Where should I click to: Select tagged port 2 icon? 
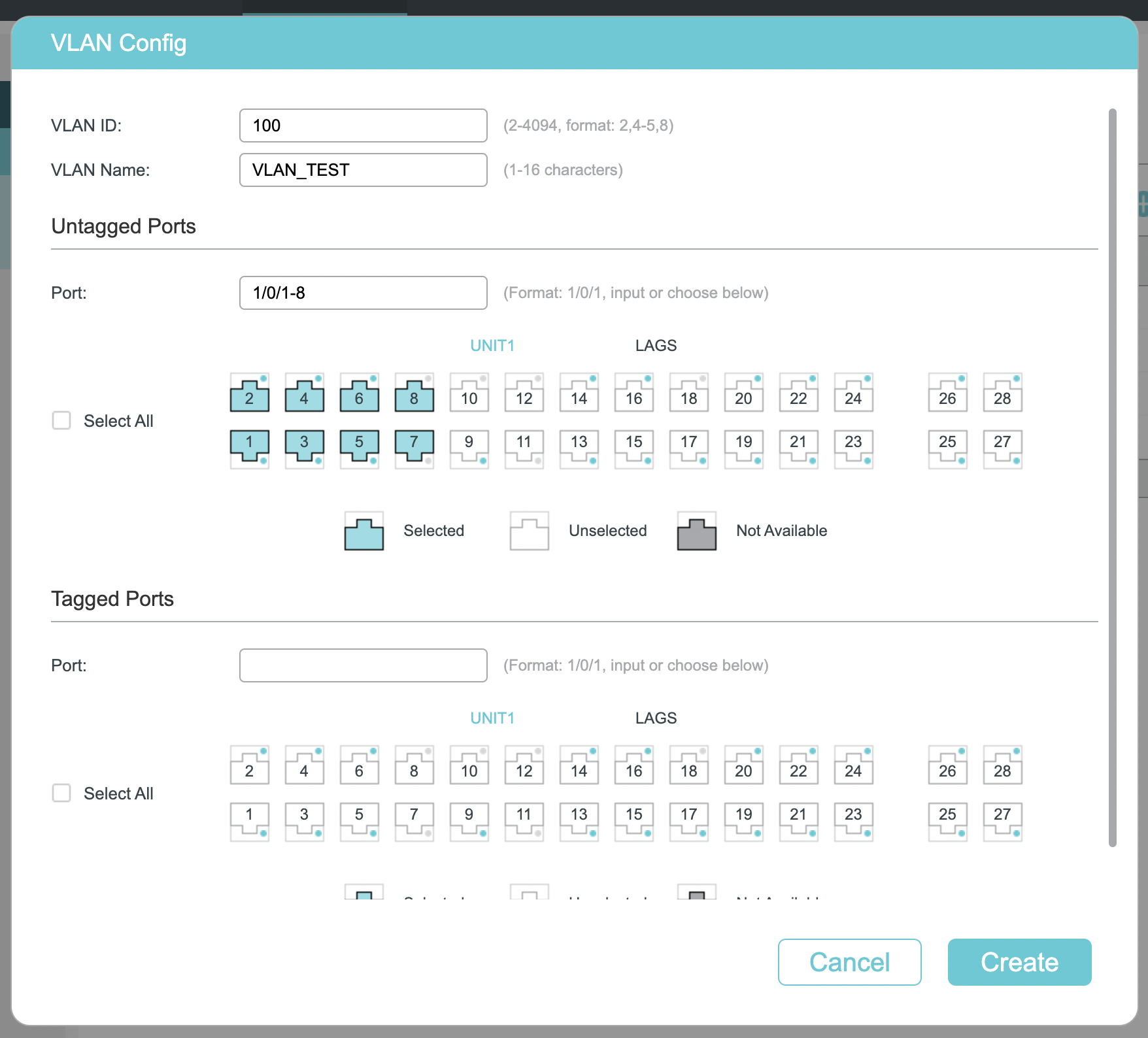pyautogui.click(x=250, y=765)
